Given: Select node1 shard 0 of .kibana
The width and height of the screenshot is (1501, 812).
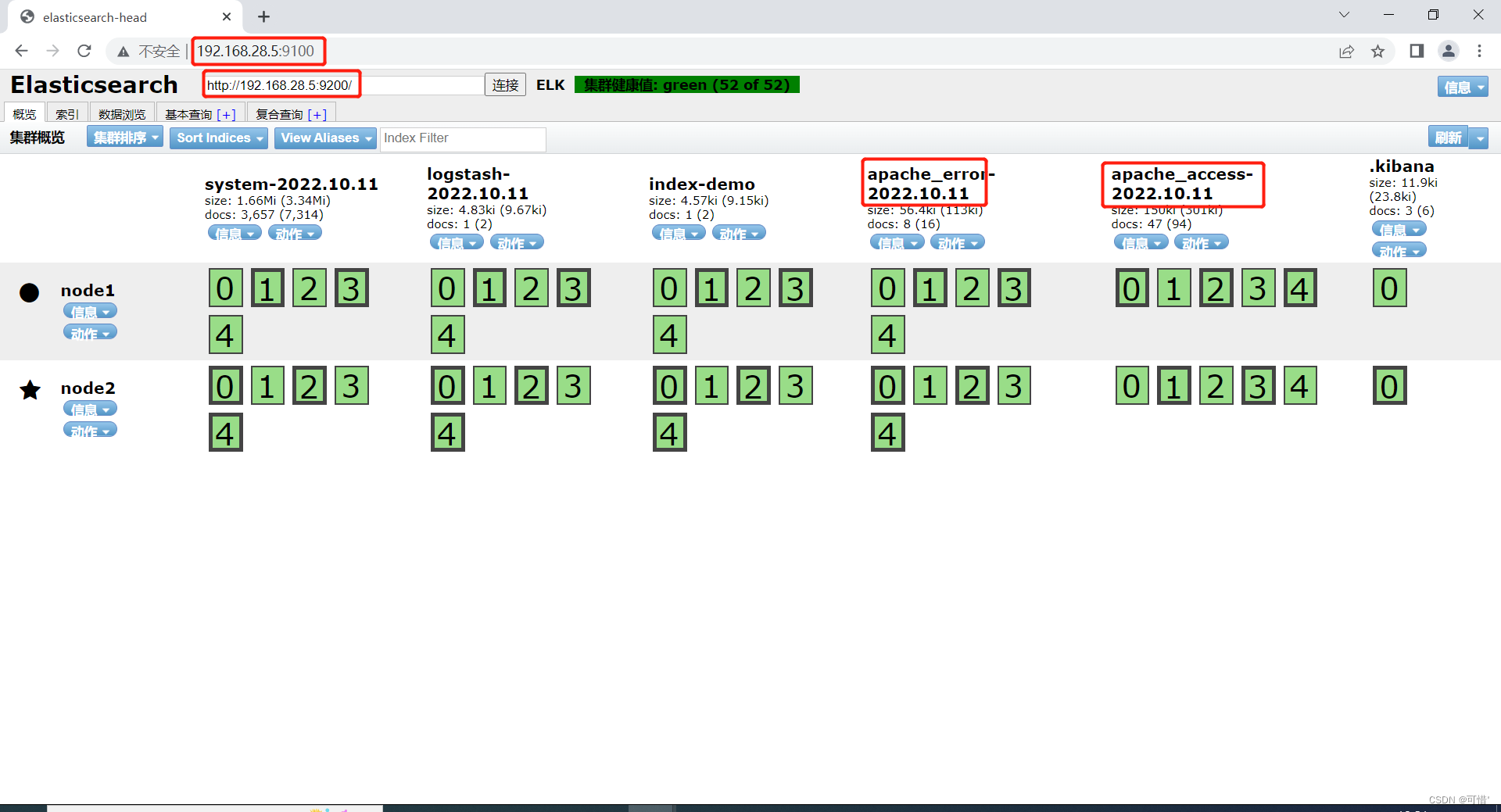Looking at the screenshot, I should (x=1389, y=288).
